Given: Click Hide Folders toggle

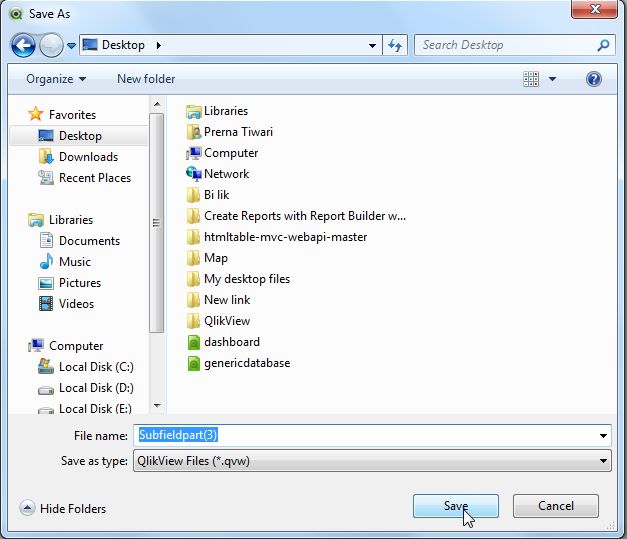Looking at the screenshot, I should click(63, 508).
